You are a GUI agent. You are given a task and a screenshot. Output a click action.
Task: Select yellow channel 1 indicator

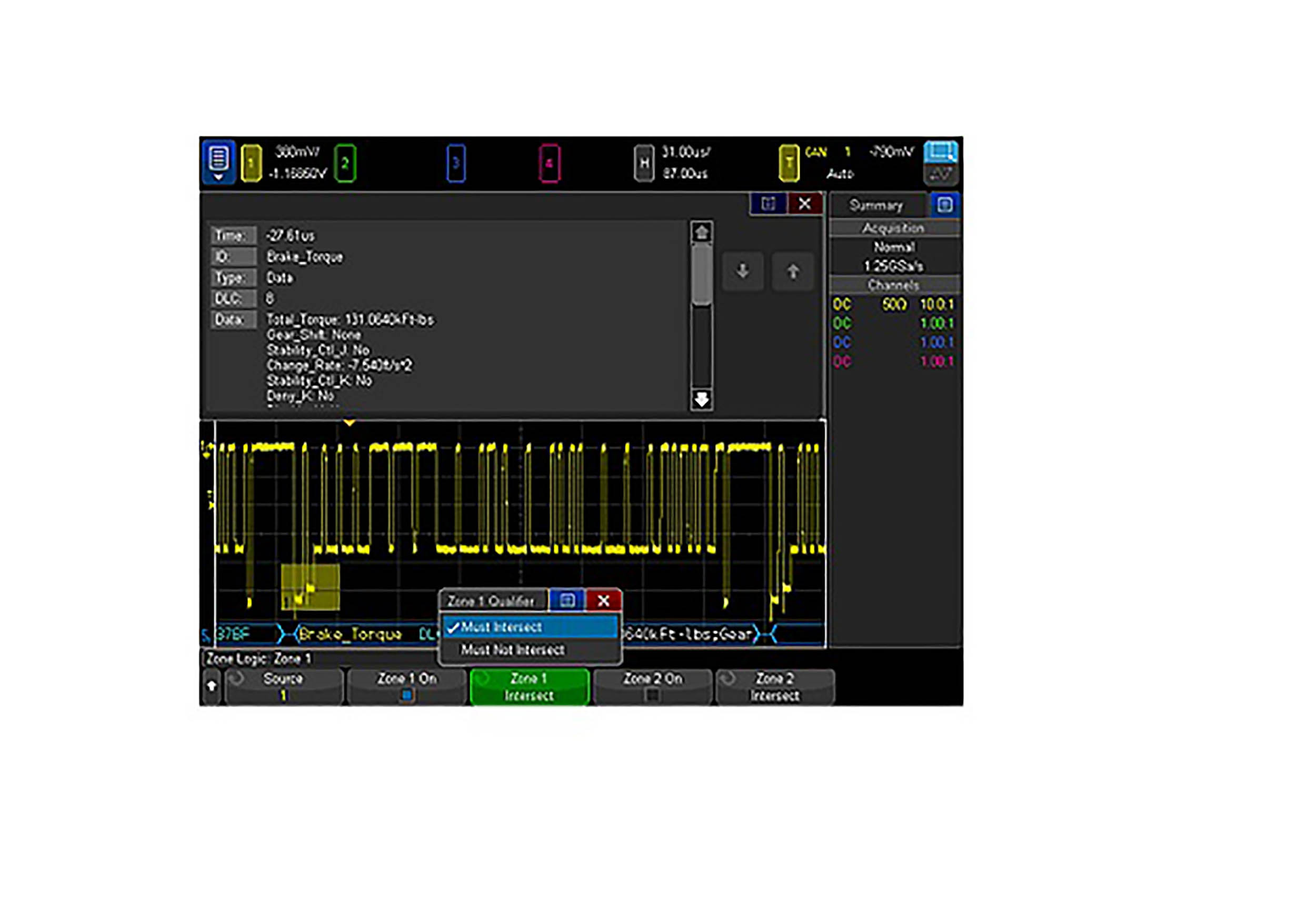pyautogui.click(x=251, y=163)
